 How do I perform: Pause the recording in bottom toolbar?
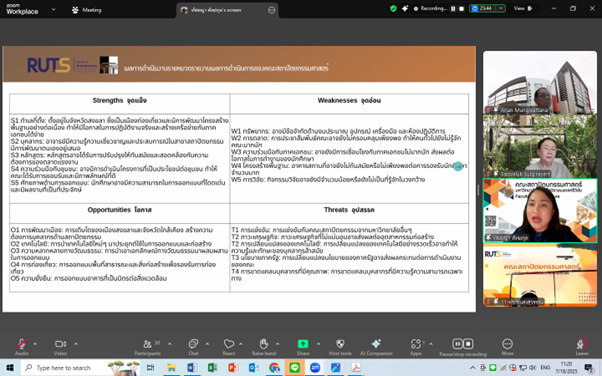(457, 343)
